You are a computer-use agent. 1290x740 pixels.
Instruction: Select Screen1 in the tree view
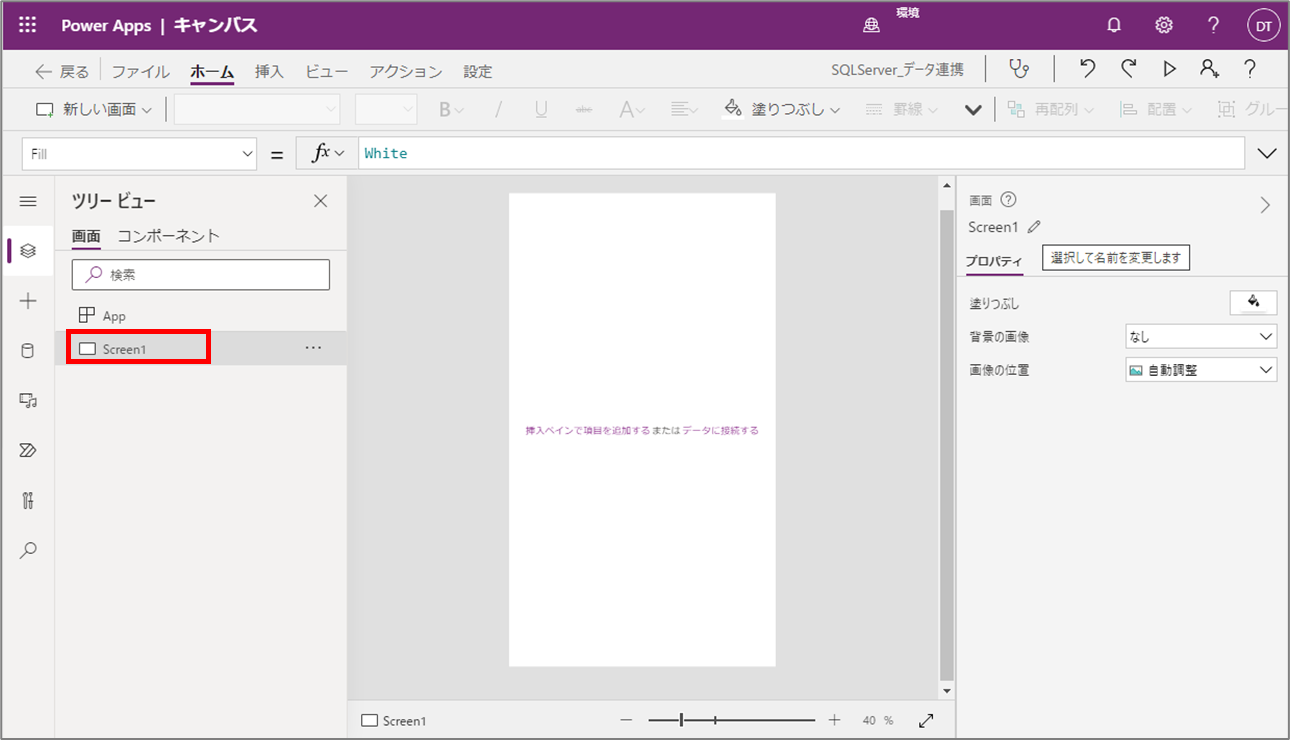[x=201, y=348]
